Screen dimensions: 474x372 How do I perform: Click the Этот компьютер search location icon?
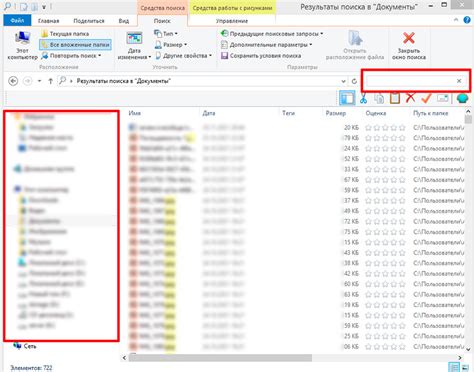pos(22,46)
